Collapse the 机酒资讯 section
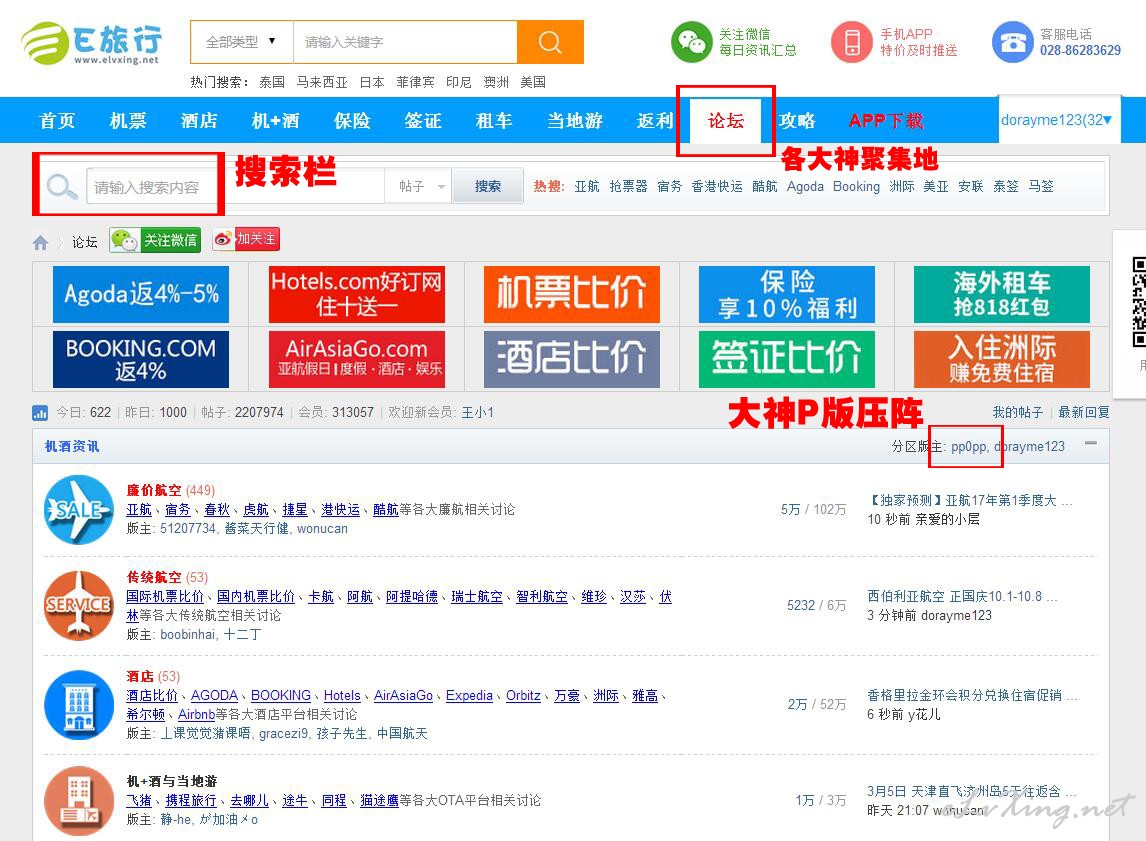 click(1090, 444)
